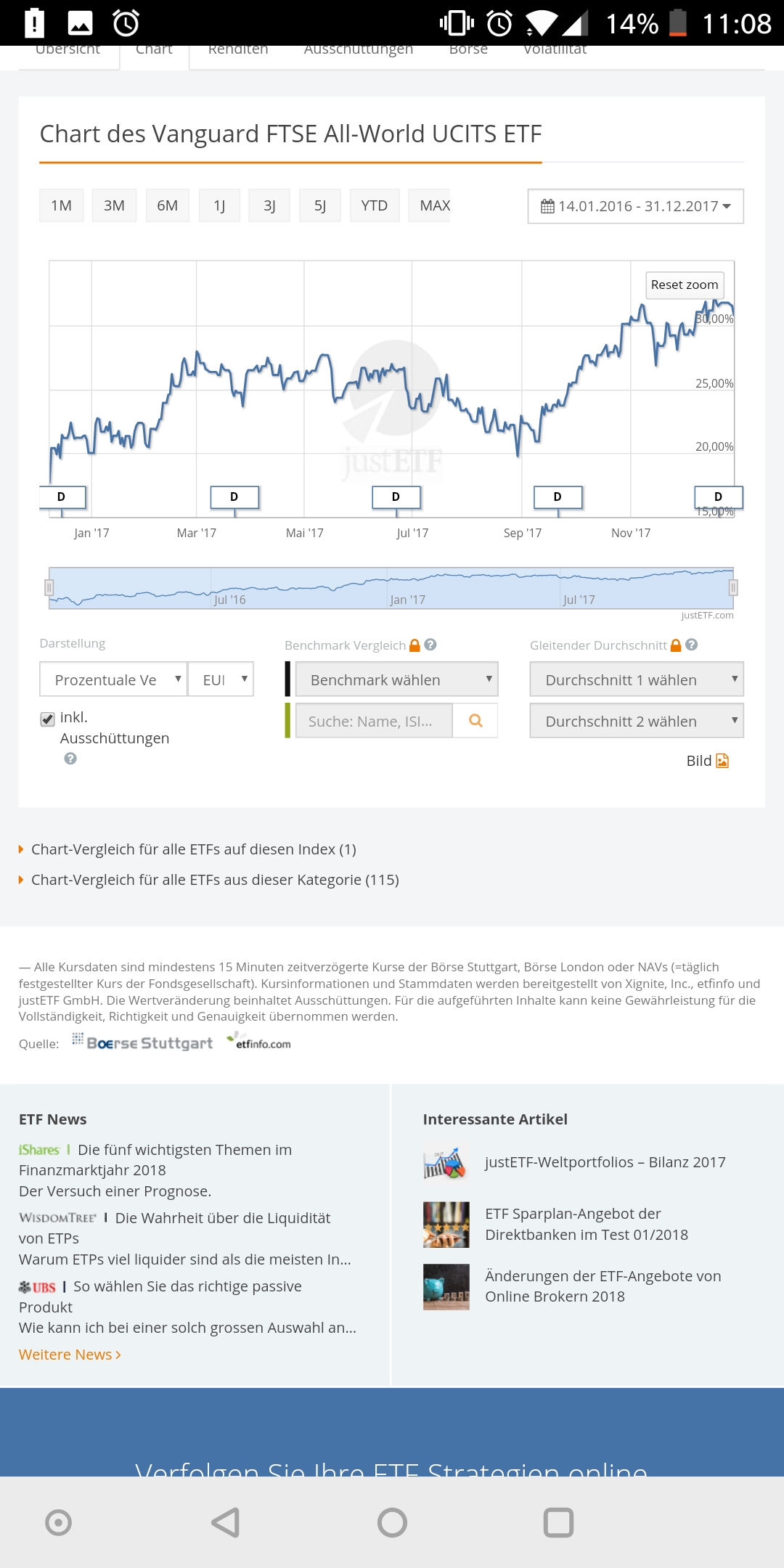This screenshot has height=1568, width=784.
Task: Click the orange search magnifier icon
Action: [475, 721]
